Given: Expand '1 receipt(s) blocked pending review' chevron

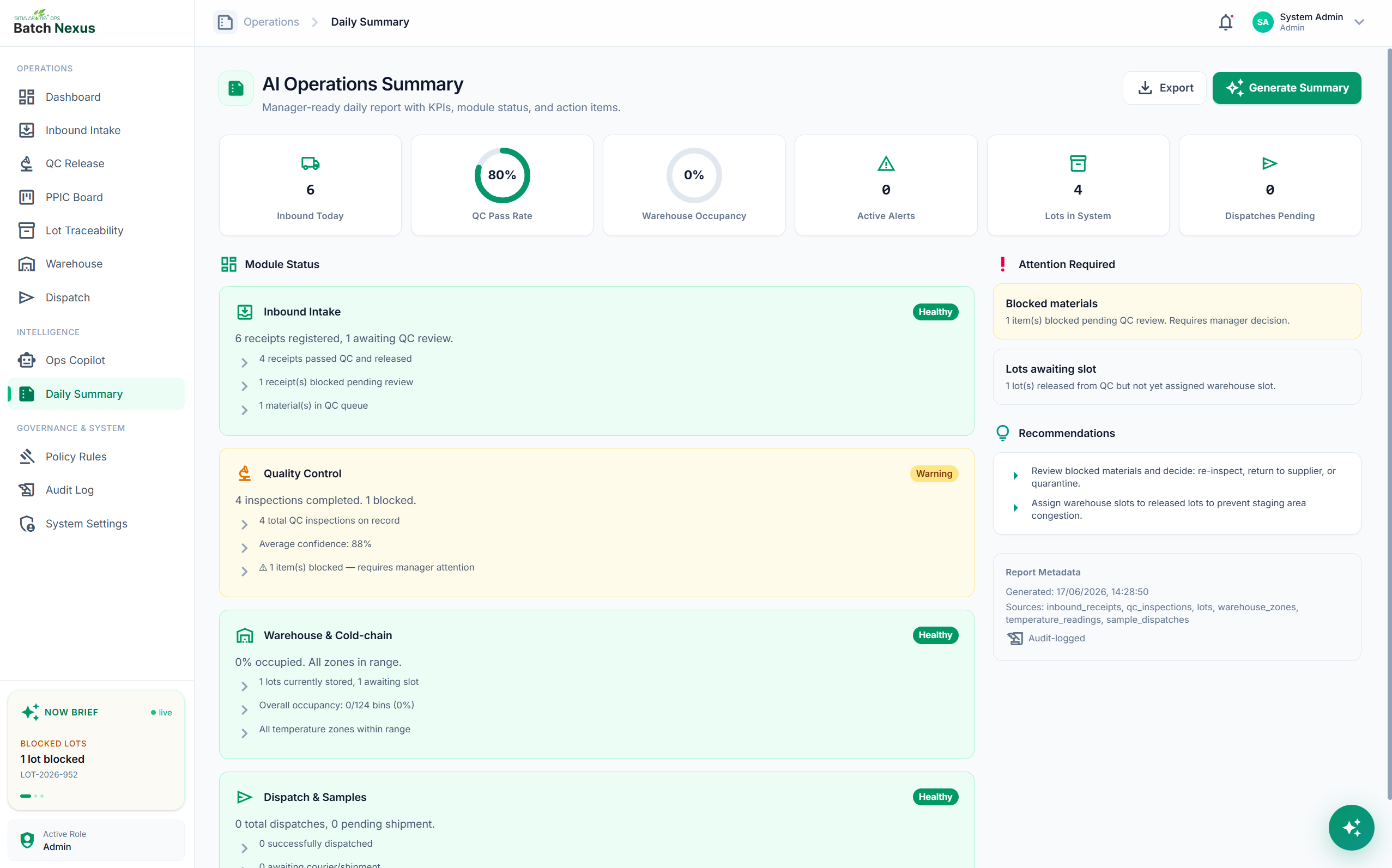Looking at the screenshot, I should 245,386.
